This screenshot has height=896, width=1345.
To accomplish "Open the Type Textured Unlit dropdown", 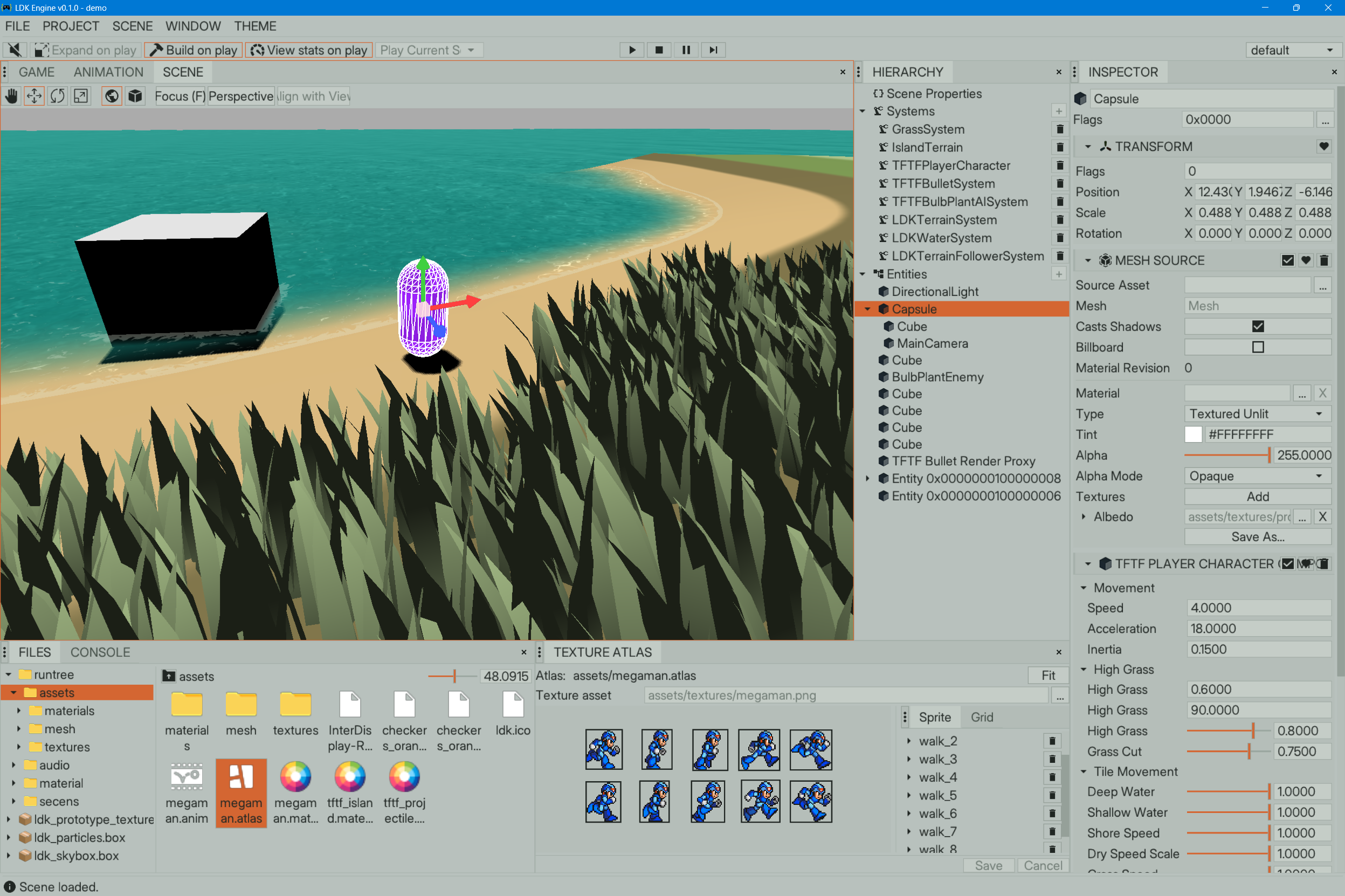I will (x=1258, y=413).
